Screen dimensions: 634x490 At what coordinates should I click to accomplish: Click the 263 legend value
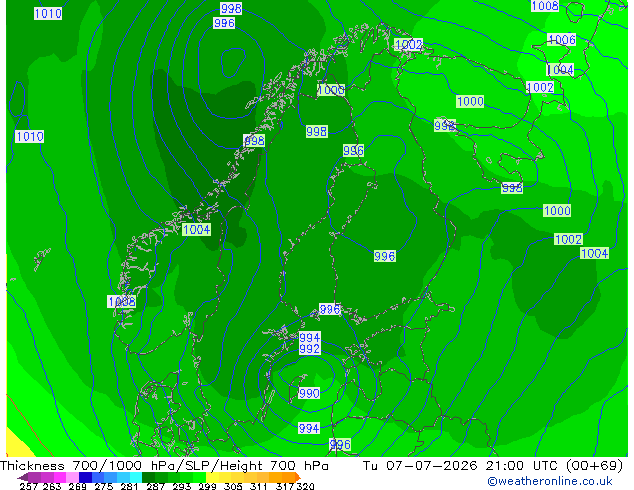[x=52, y=486]
